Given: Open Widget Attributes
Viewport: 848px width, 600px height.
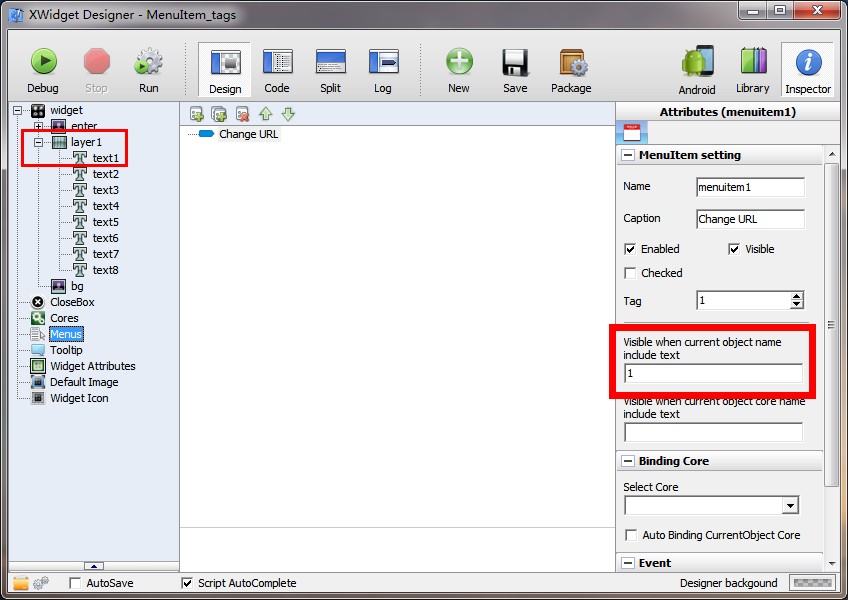Looking at the screenshot, I should click(92, 366).
